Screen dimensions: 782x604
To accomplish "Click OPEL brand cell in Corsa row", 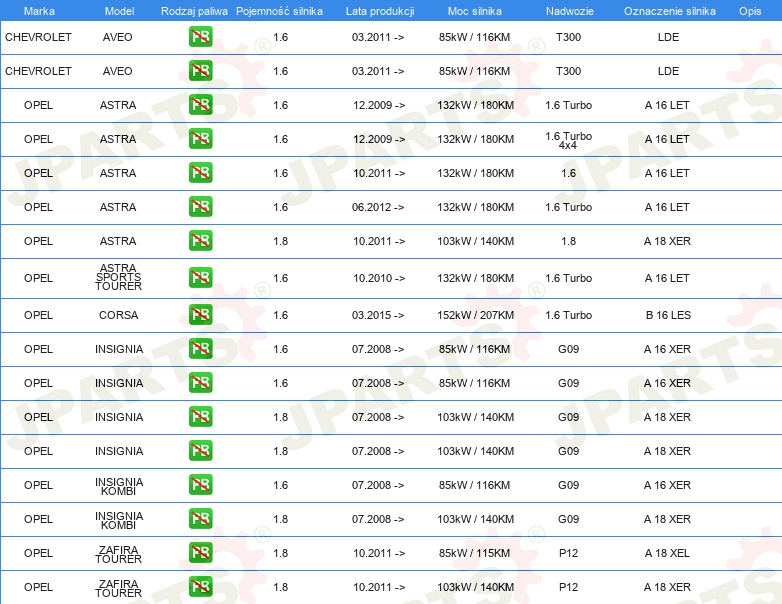I will 38,315.
